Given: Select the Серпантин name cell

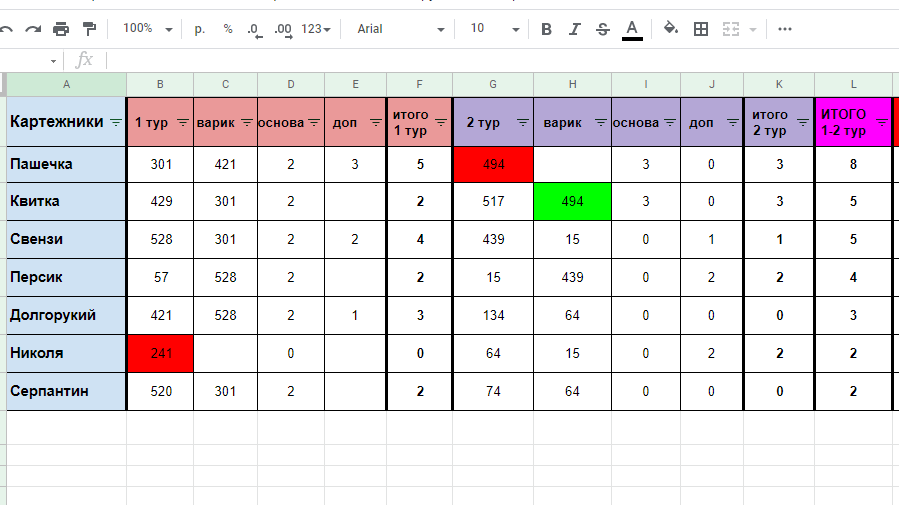Looking at the screenshot, I should coord(67,391).
